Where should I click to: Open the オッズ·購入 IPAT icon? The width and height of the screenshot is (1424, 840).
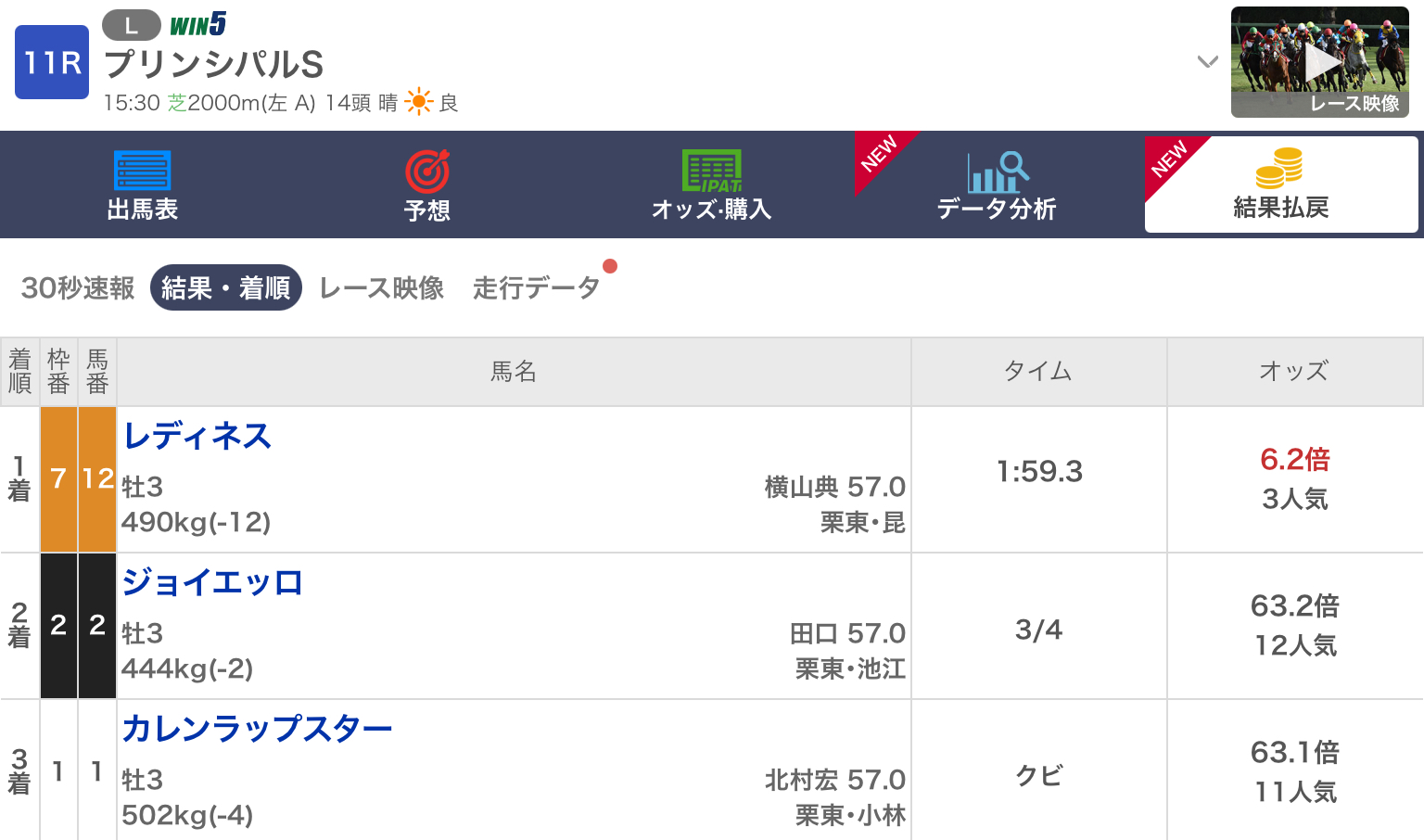click(711, 172)
